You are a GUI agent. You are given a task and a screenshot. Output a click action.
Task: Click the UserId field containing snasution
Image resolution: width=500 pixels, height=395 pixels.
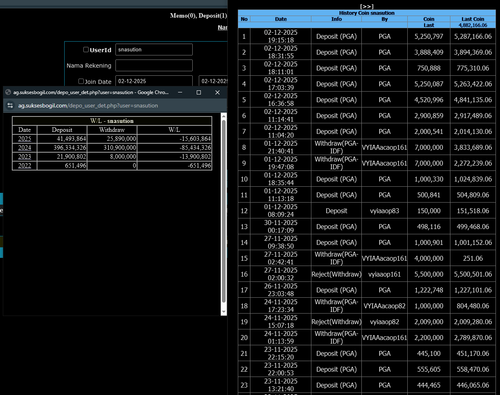(154, 50)
